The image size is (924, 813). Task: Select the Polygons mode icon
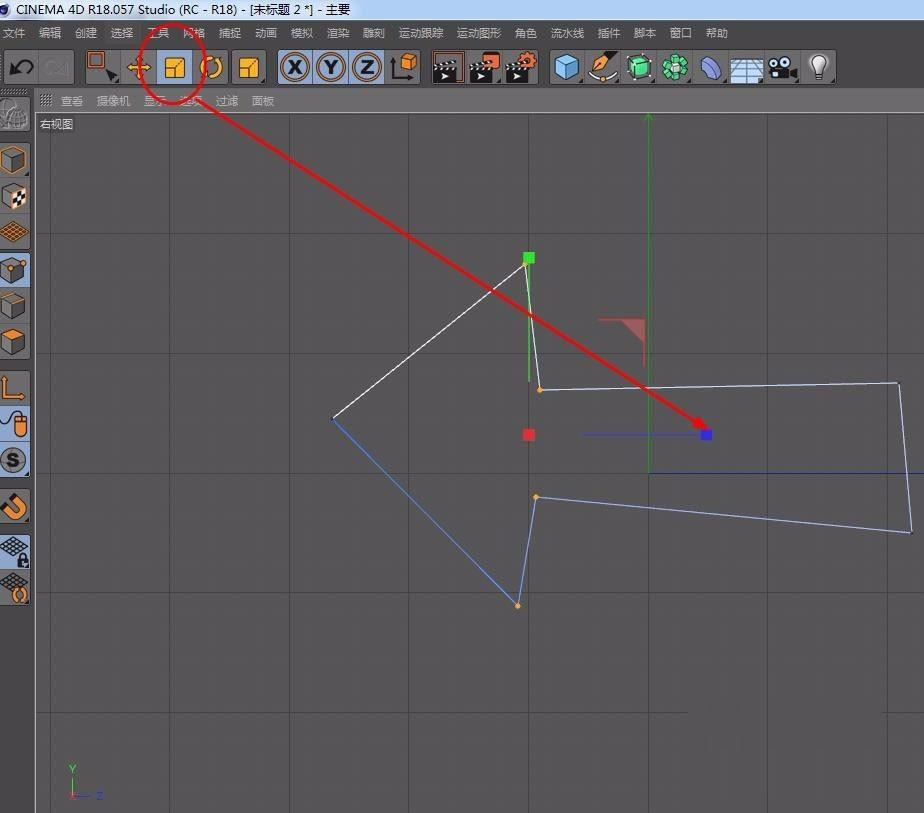[16, 340]
